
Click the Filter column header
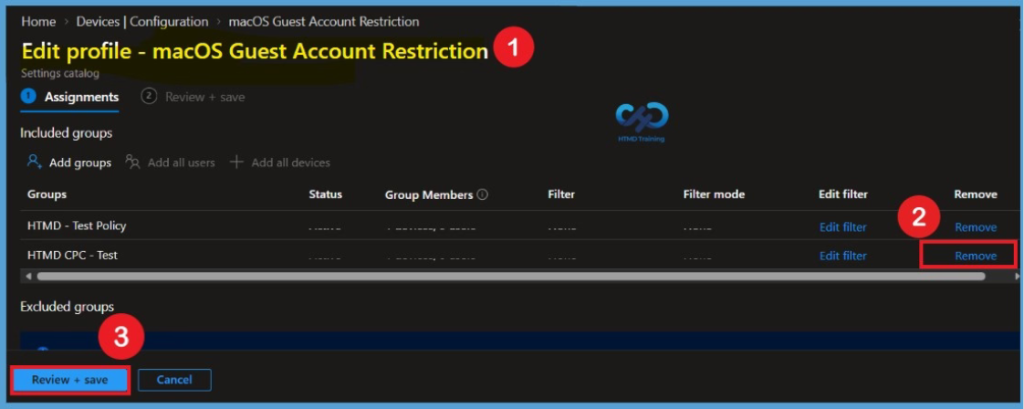[561, 194]
